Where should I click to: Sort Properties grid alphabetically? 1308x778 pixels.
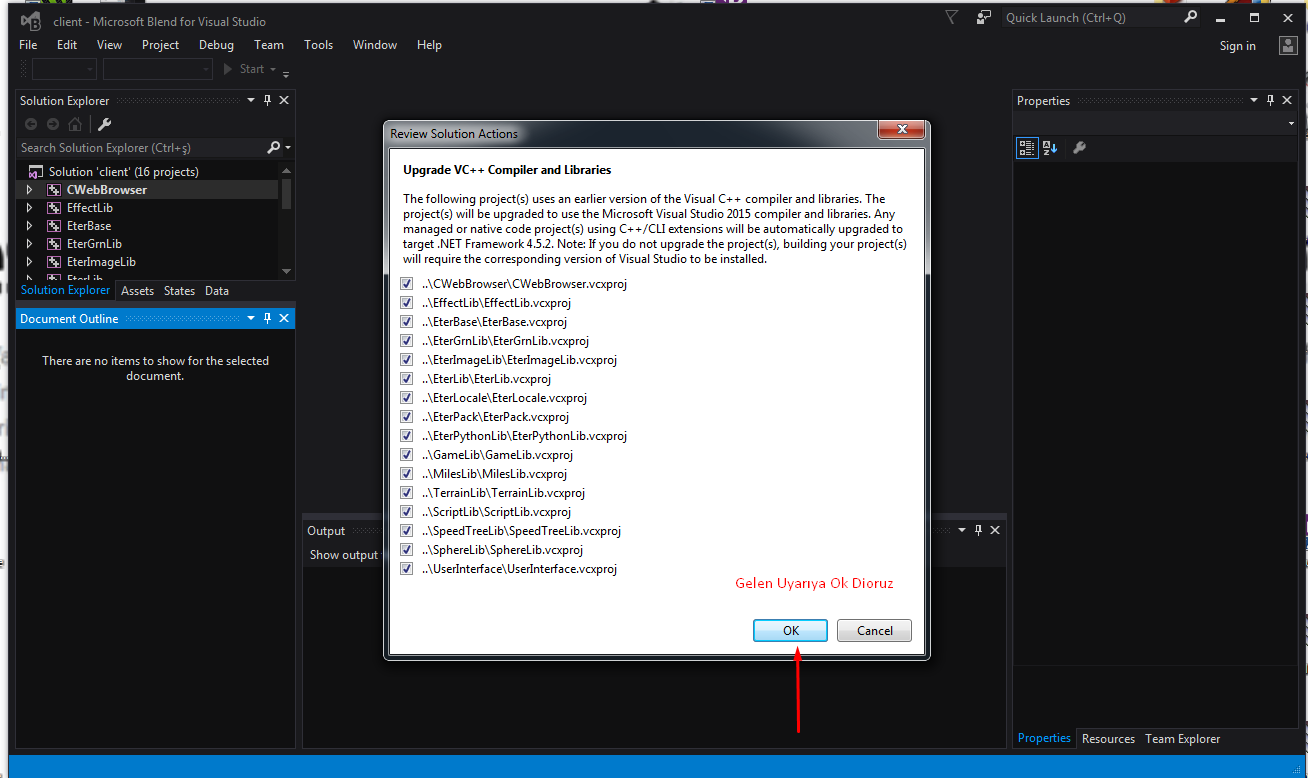pos(1050,148)
